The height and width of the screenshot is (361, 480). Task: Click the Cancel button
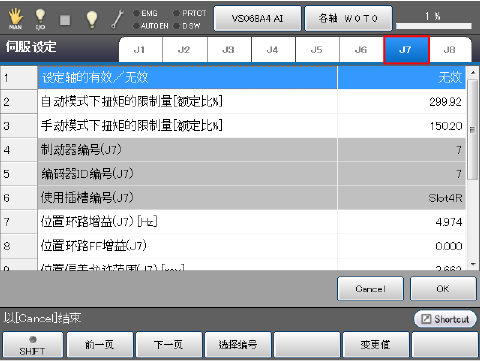pos(370,289)
